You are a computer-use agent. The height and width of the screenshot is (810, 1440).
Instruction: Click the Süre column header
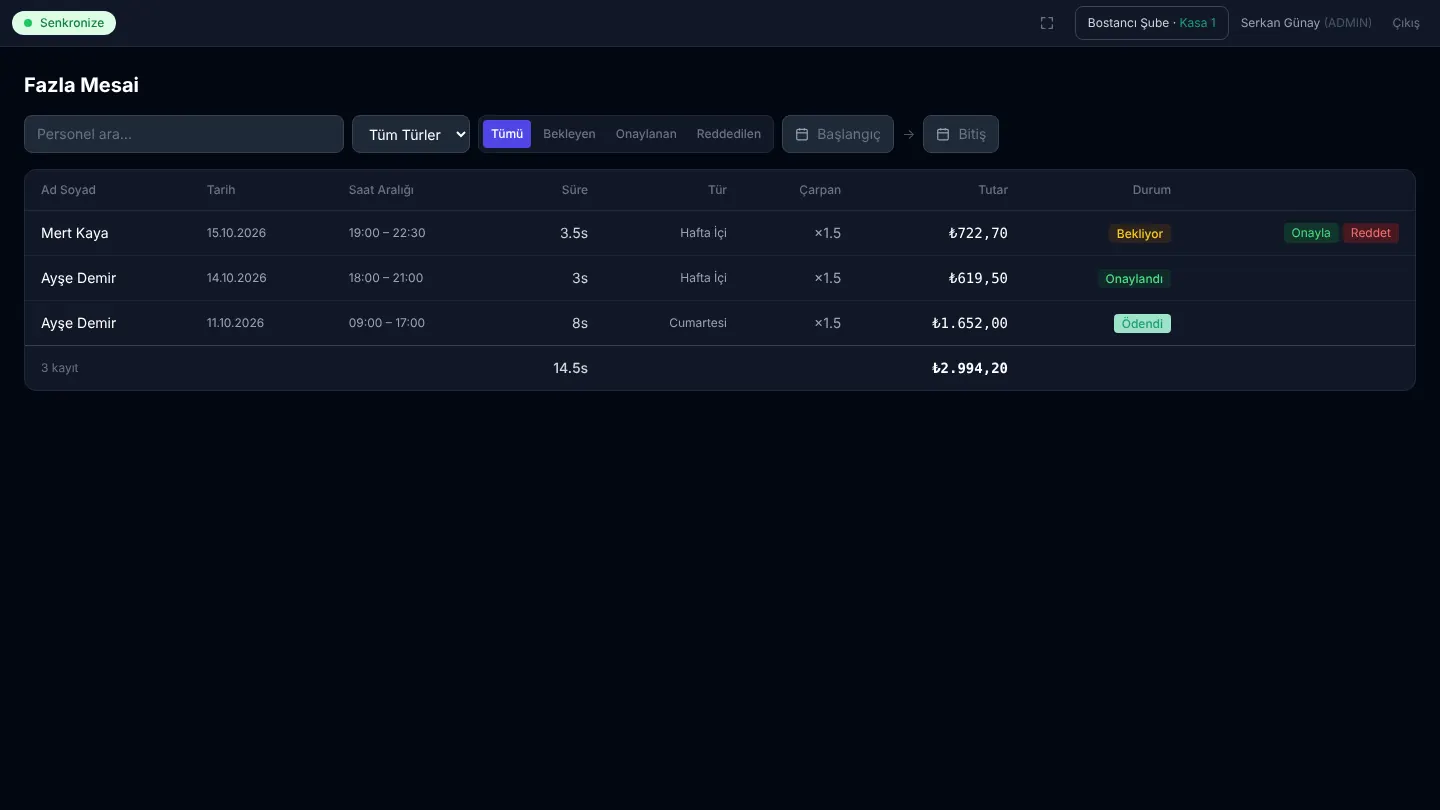(x=575, y=190)
